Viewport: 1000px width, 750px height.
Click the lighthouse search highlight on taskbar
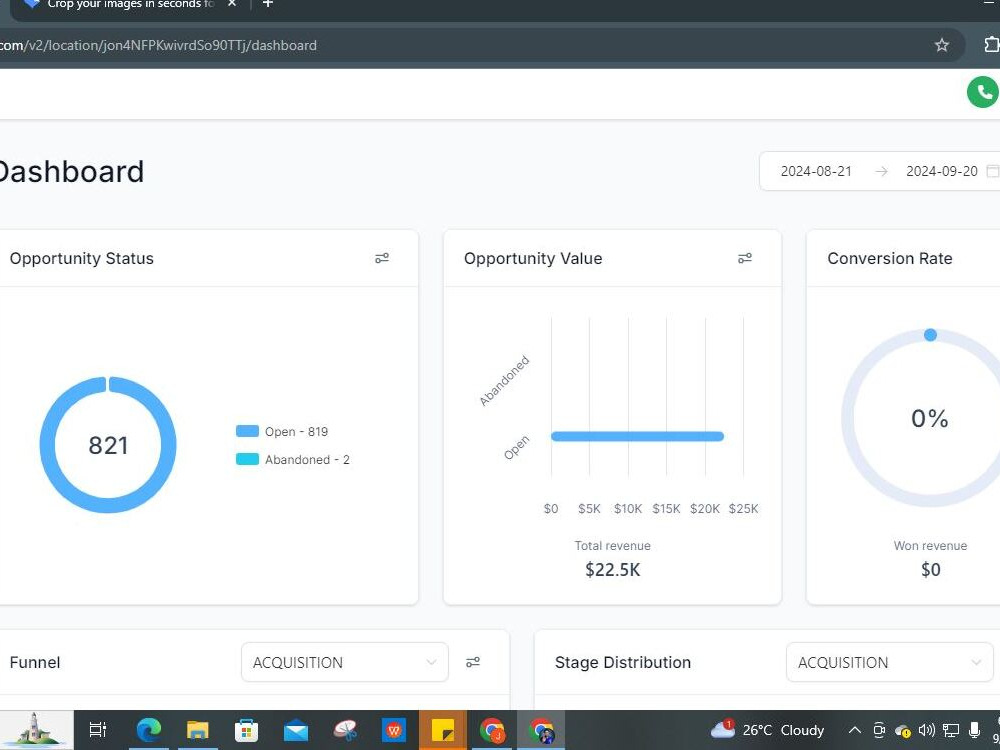35,730
